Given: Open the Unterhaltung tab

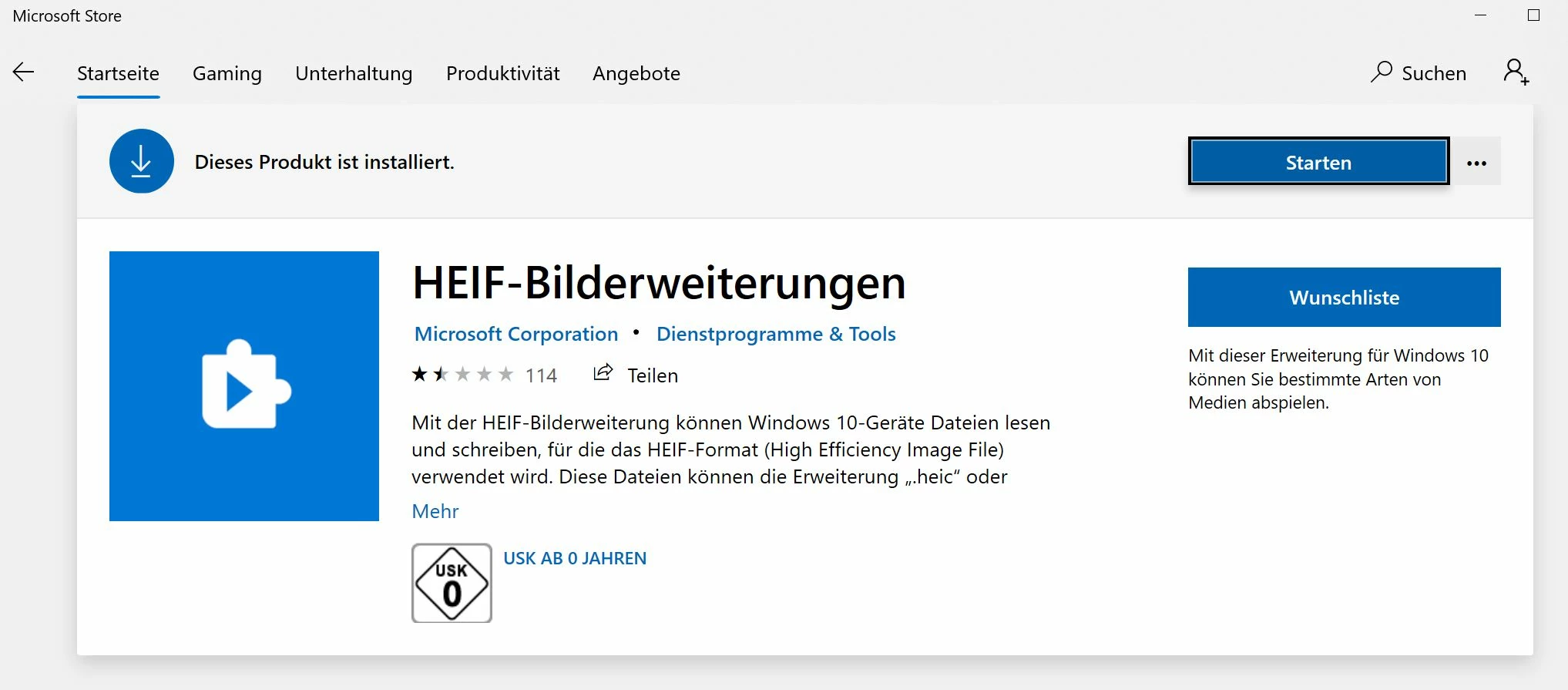Looking at the screenshot, I should [x=354, y=73].
